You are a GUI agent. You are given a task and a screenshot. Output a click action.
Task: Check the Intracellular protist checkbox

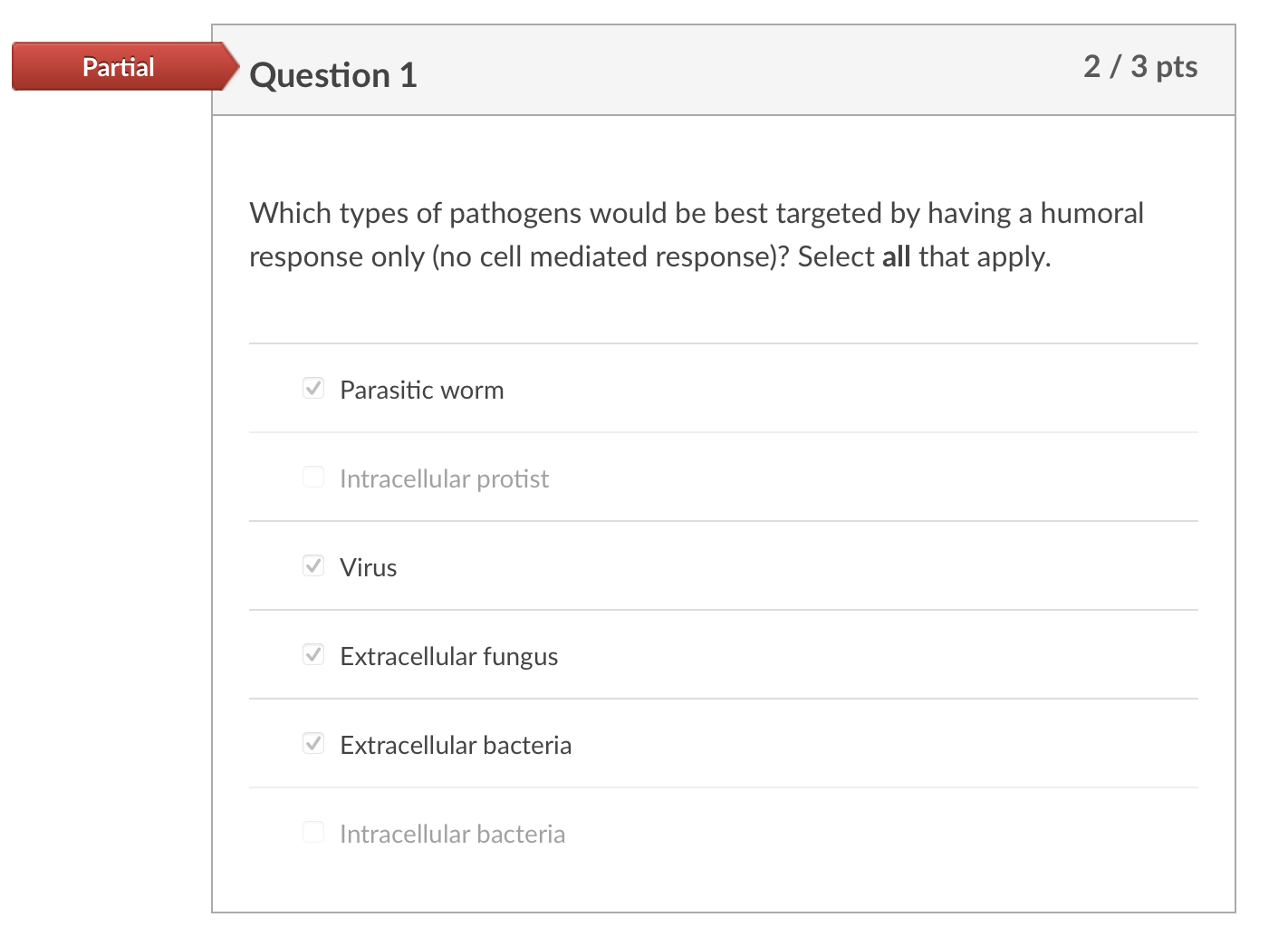click(x=313, y=478)
